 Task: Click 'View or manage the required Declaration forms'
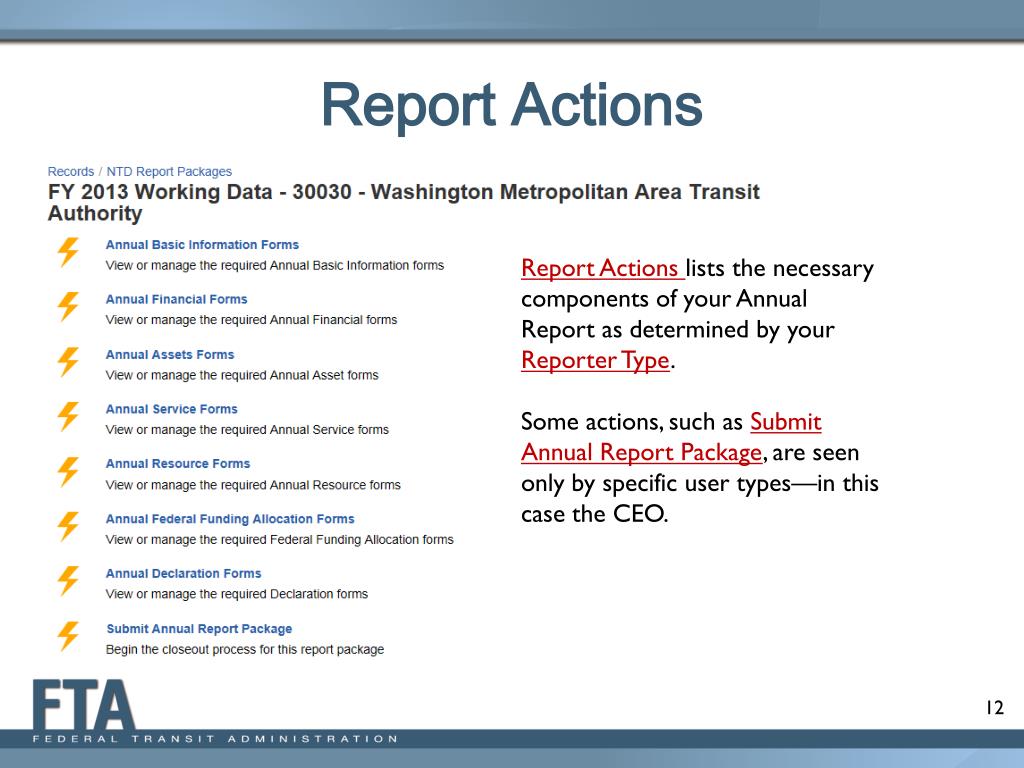237,594
